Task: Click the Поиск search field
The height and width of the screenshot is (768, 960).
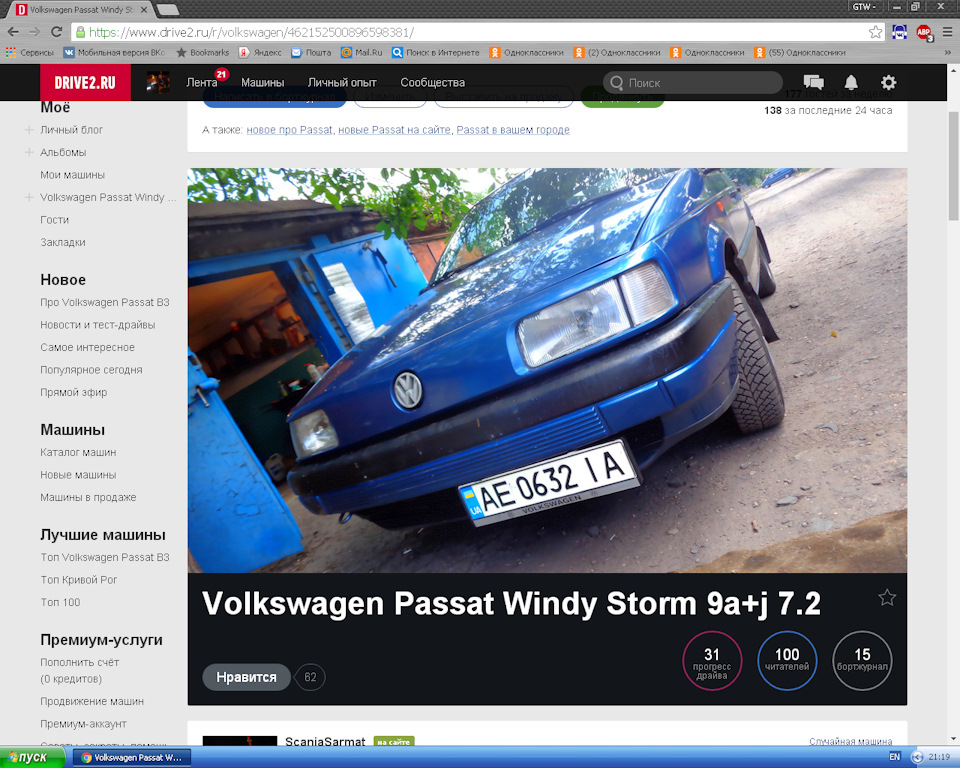Action: coord(692,83)
